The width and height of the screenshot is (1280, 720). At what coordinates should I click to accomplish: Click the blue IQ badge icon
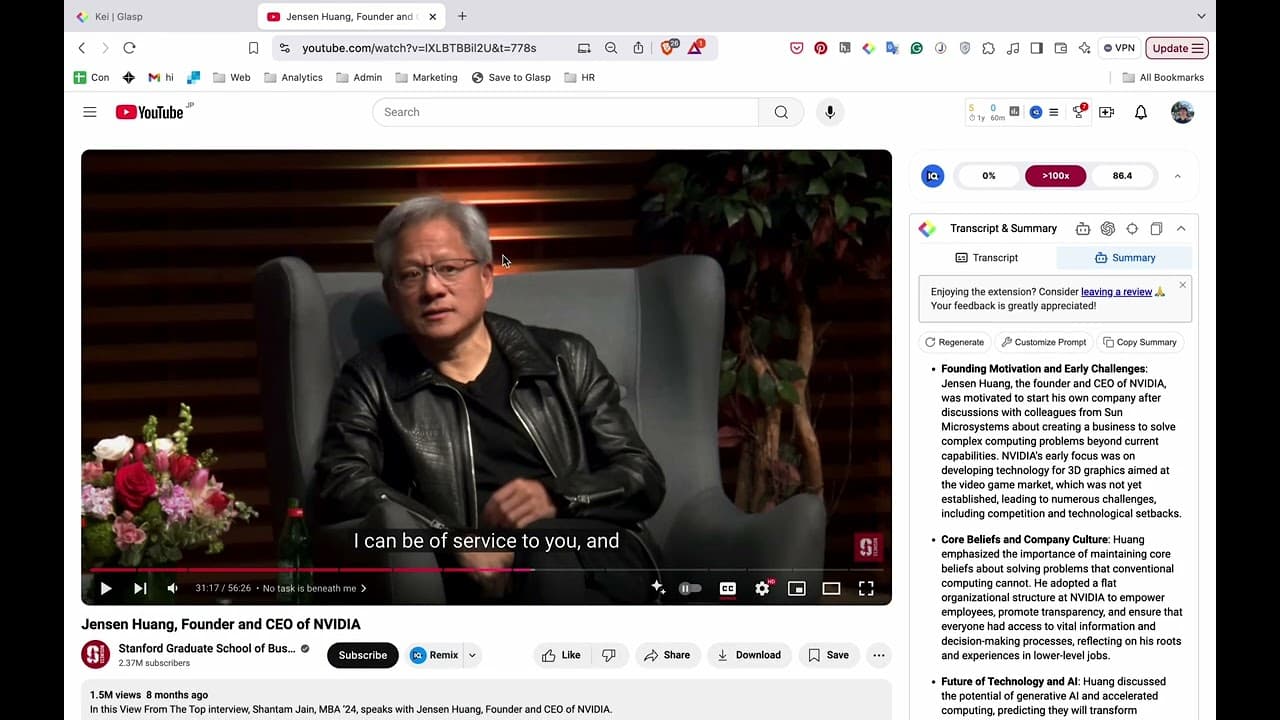933,176
